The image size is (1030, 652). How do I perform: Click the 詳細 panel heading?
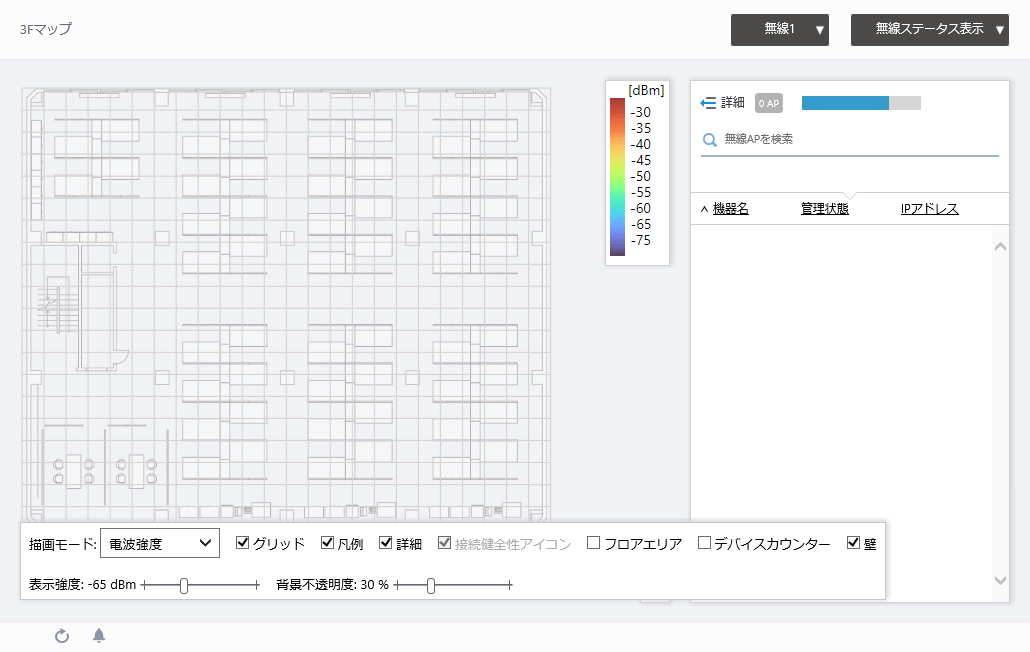tap(732, 103)
